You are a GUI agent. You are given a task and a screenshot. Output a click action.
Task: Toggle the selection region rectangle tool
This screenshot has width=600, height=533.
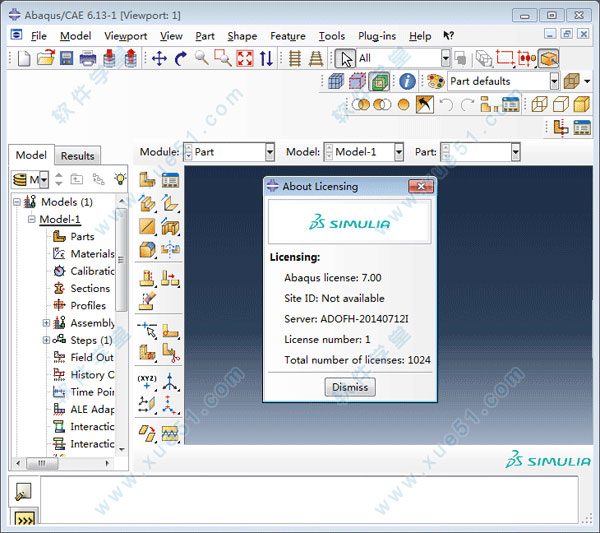coord(504,58)
